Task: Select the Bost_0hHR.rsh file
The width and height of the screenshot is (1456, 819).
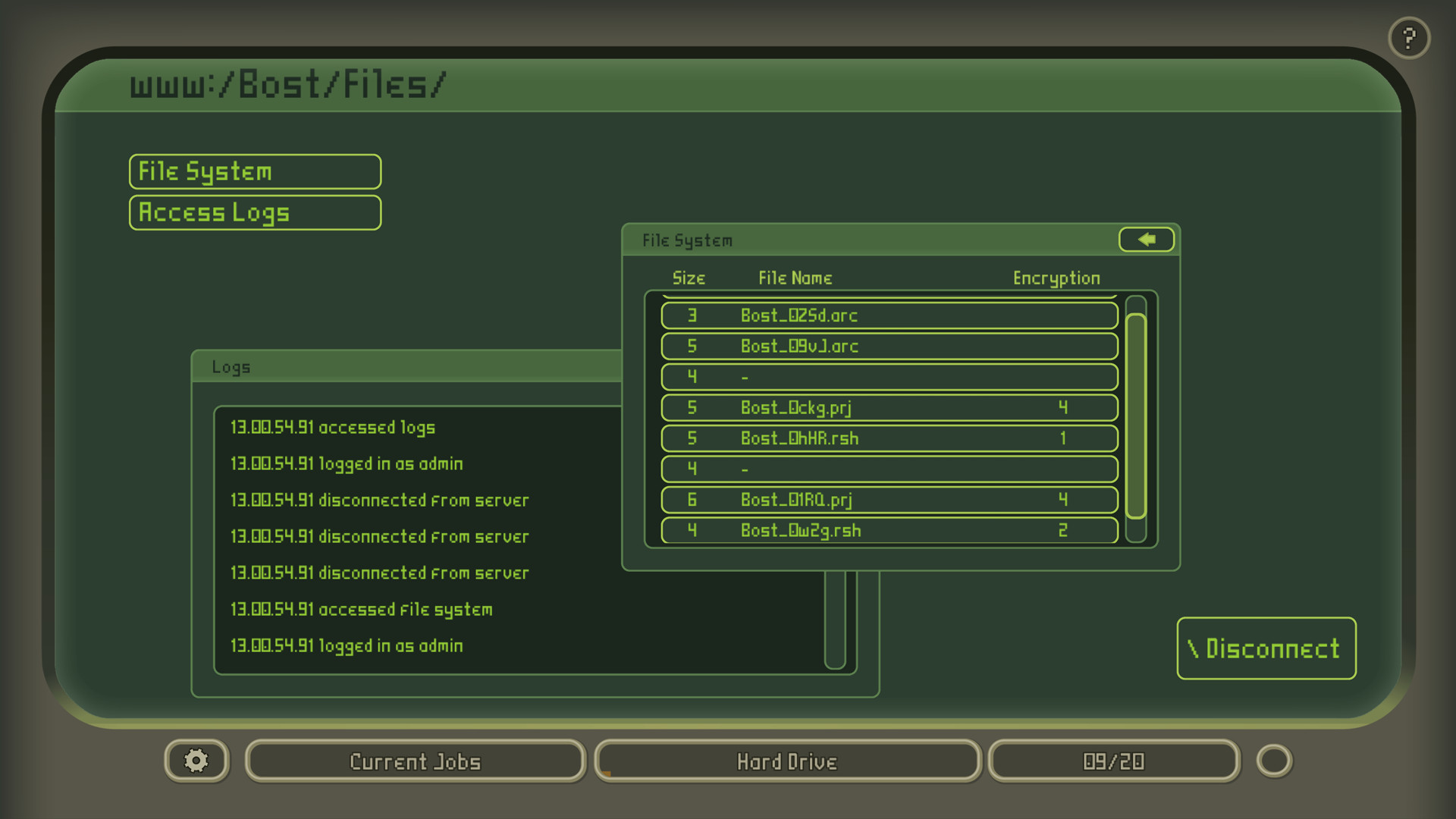Action: (888, 438)
